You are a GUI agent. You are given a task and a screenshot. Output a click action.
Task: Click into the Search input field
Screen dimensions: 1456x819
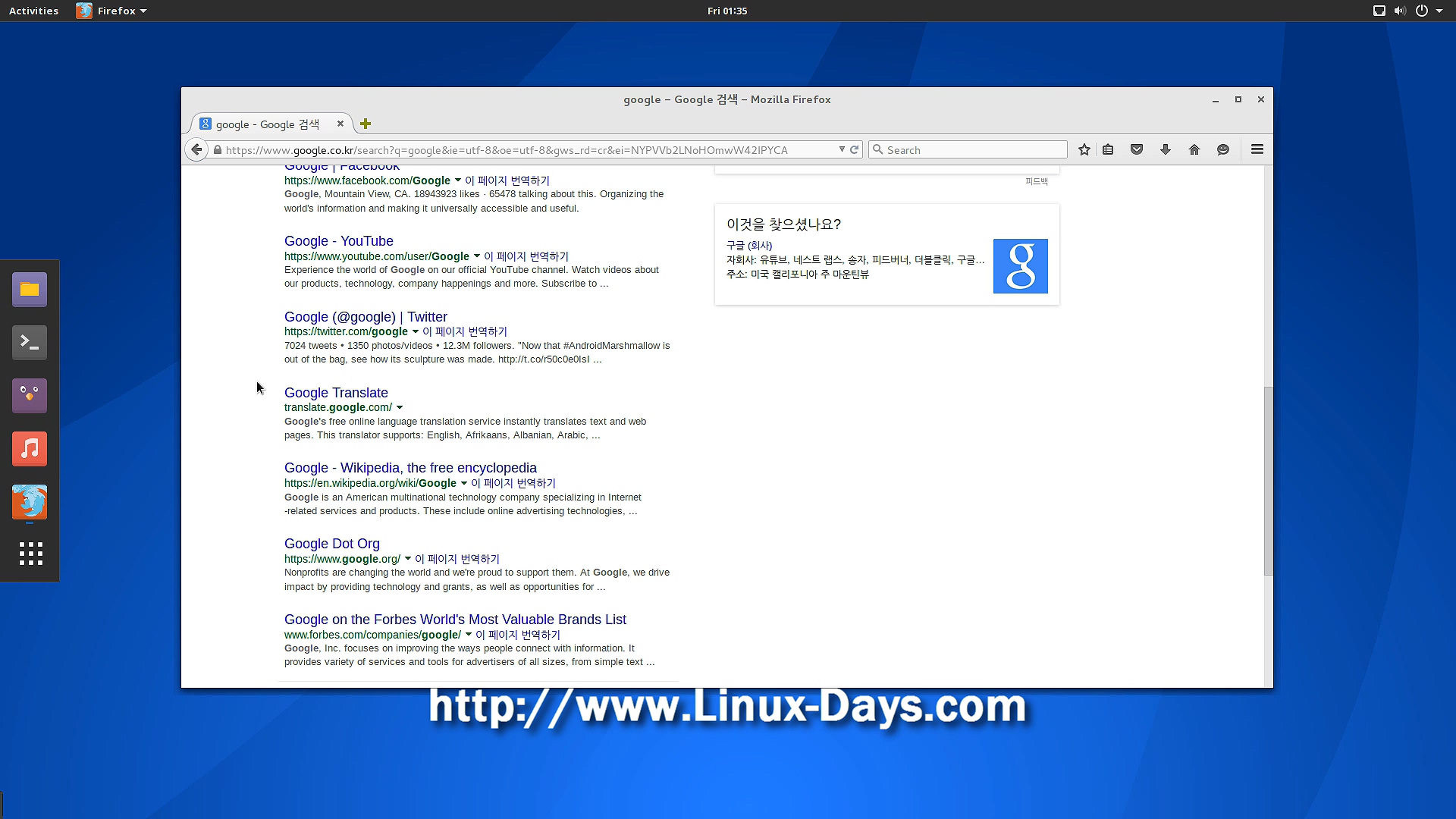pos(973,150)
